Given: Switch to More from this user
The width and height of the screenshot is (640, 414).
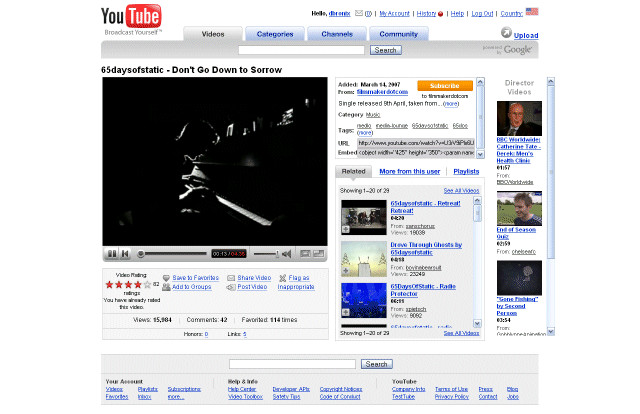Looking at the screenshot, I should click(410, 171).
